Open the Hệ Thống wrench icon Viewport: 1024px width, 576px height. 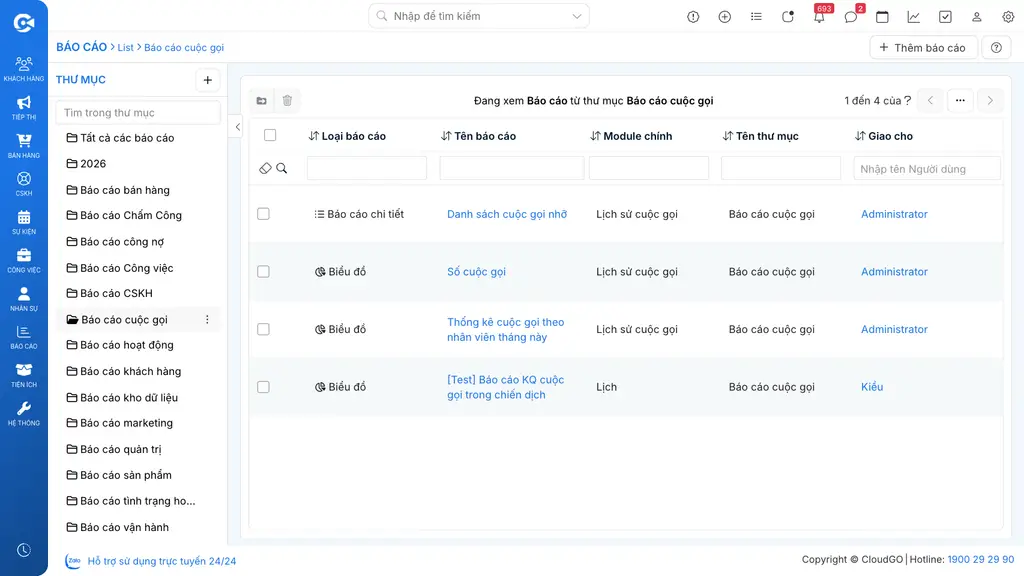coord(24,413)
